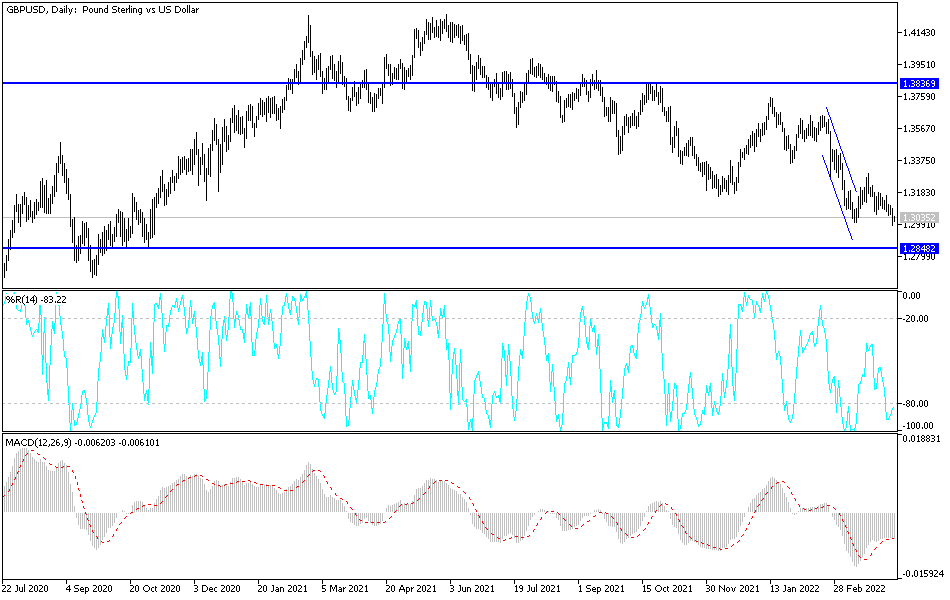The width and height of the screenshot is (950, 600).
Task: Click the MACD(12,26,9) indicator label
Action: coord(82,442)
